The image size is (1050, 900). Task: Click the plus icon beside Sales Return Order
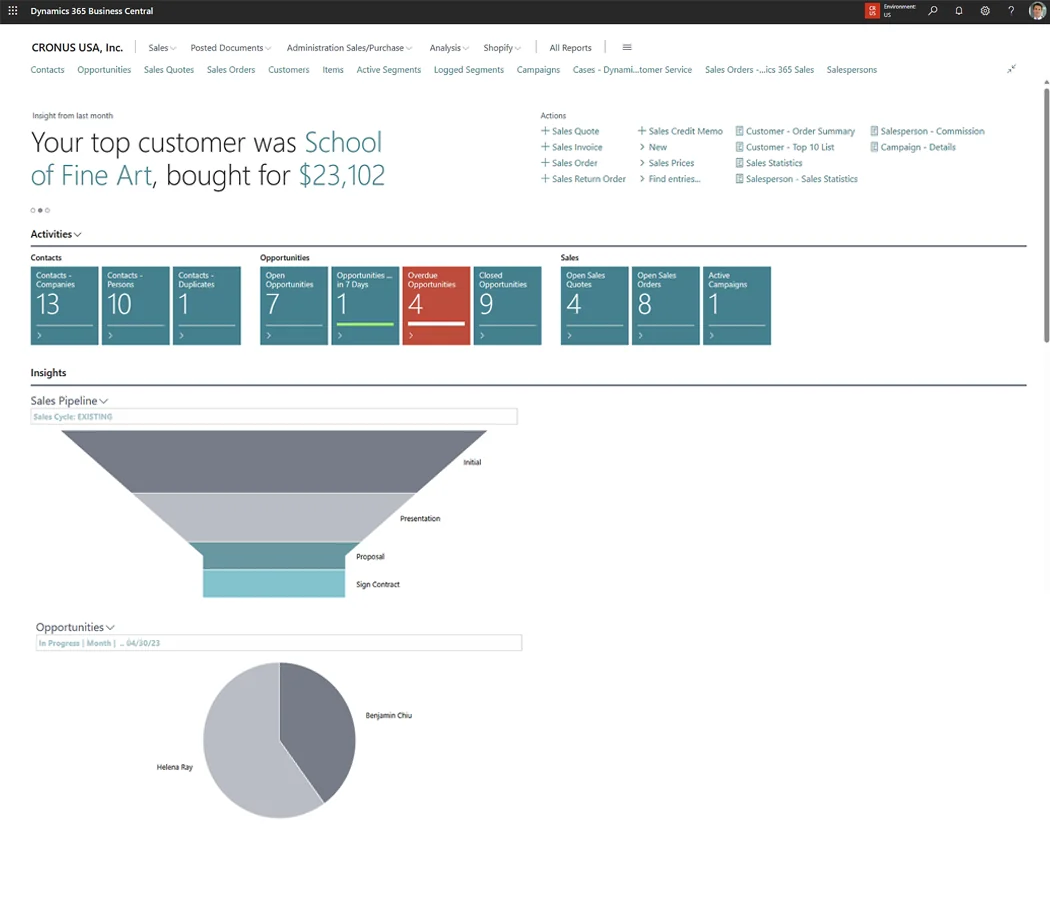[x=545, y=179]
